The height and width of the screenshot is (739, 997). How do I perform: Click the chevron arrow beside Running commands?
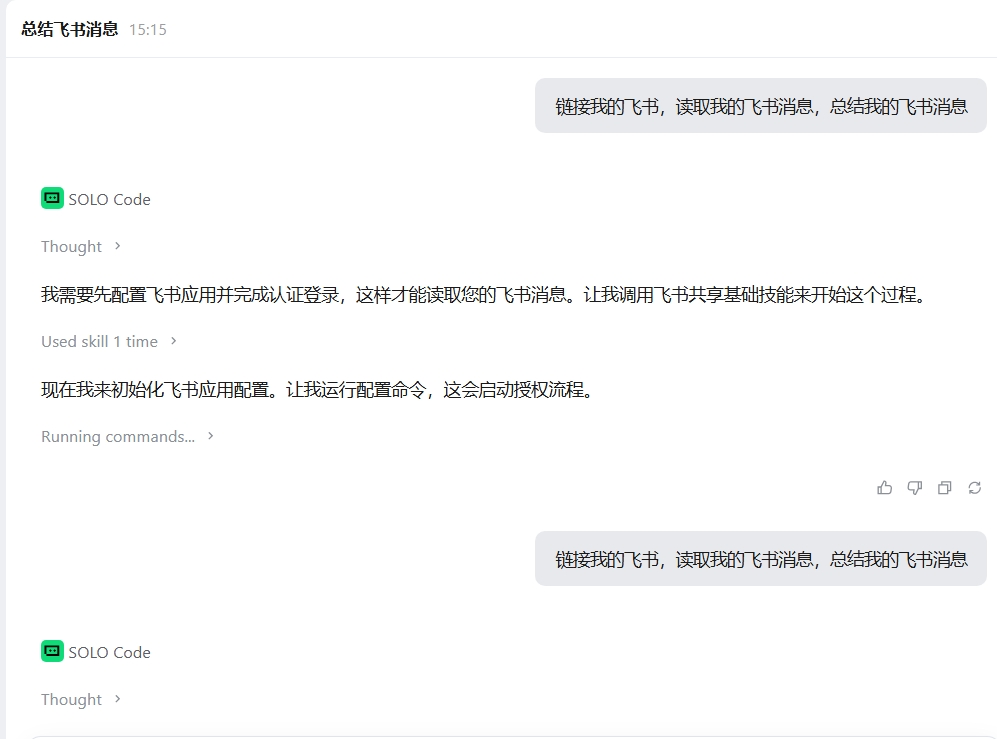click(x=210, y=436)
